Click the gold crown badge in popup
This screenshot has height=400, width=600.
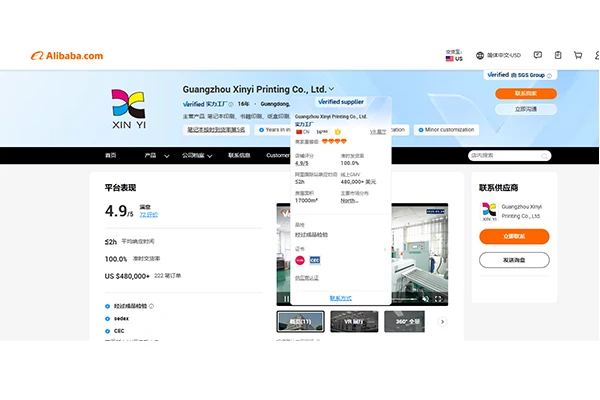[x=338, y=132]
